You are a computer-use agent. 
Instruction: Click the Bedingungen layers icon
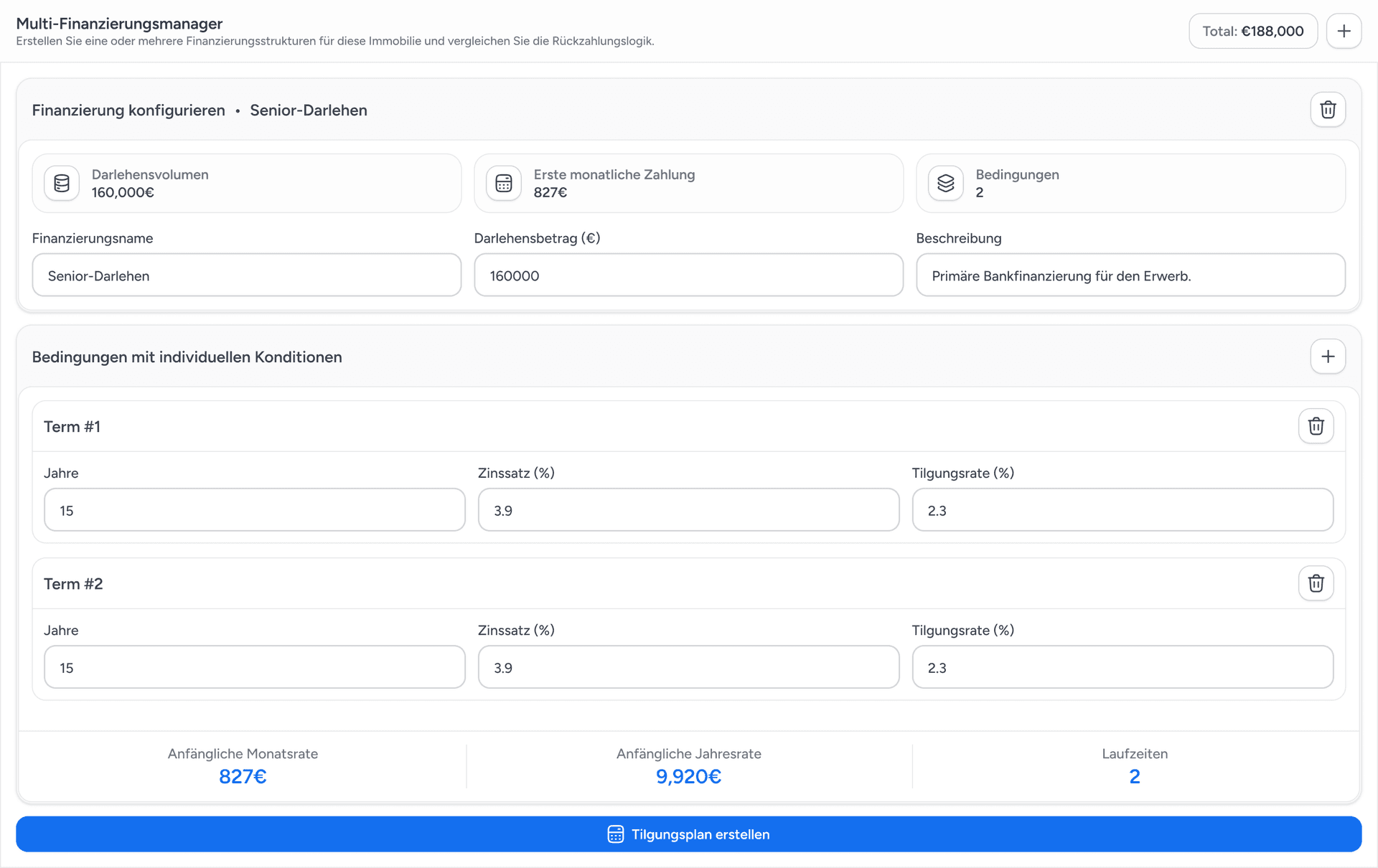pos(946,184)
